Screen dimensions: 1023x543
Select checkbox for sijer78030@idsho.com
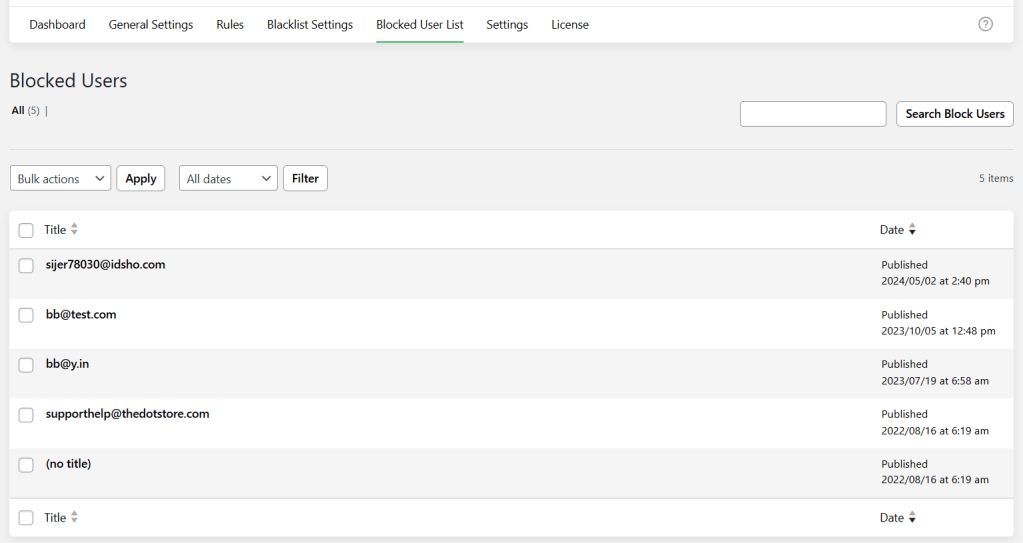pos(26,266)
